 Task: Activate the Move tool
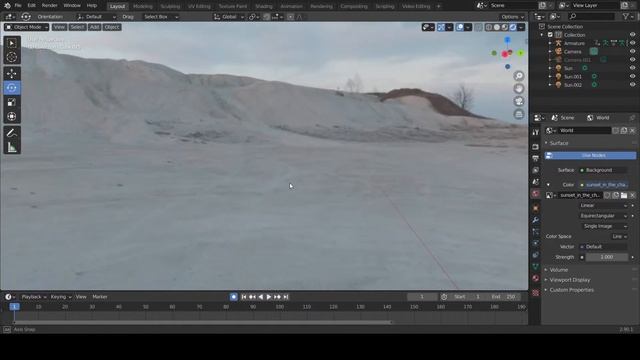(x=12, y=73)
